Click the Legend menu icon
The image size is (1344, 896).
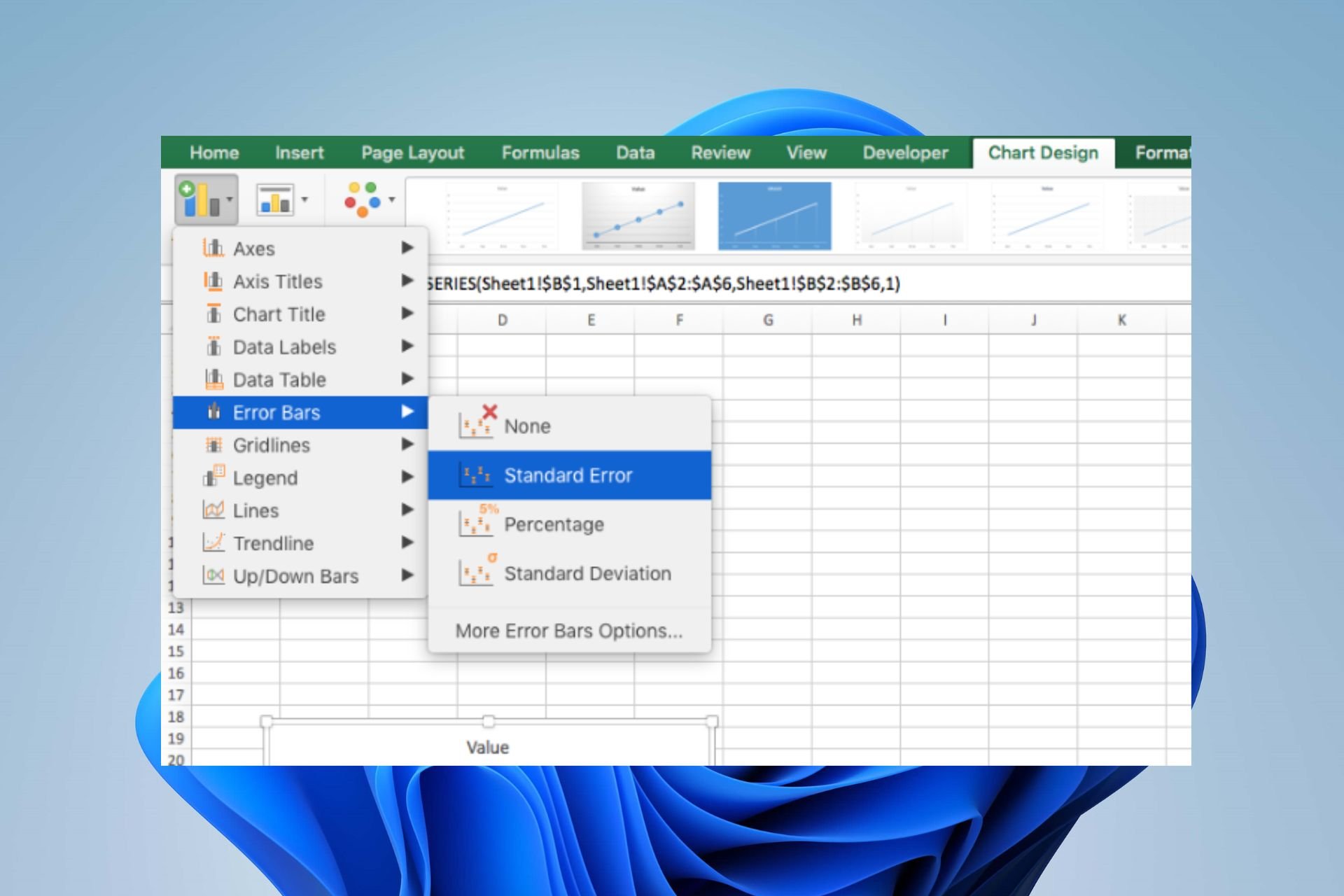tap(213, 477)
